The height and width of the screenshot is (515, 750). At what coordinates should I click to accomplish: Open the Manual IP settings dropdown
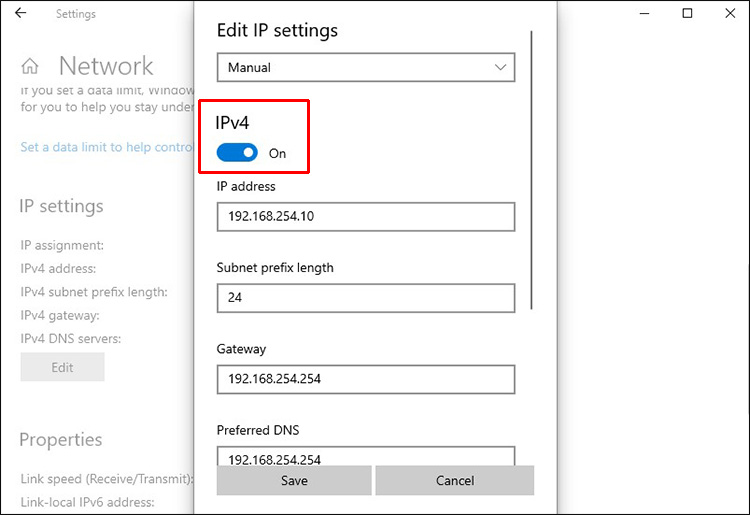pyautogui.click(x=365, y=68)
